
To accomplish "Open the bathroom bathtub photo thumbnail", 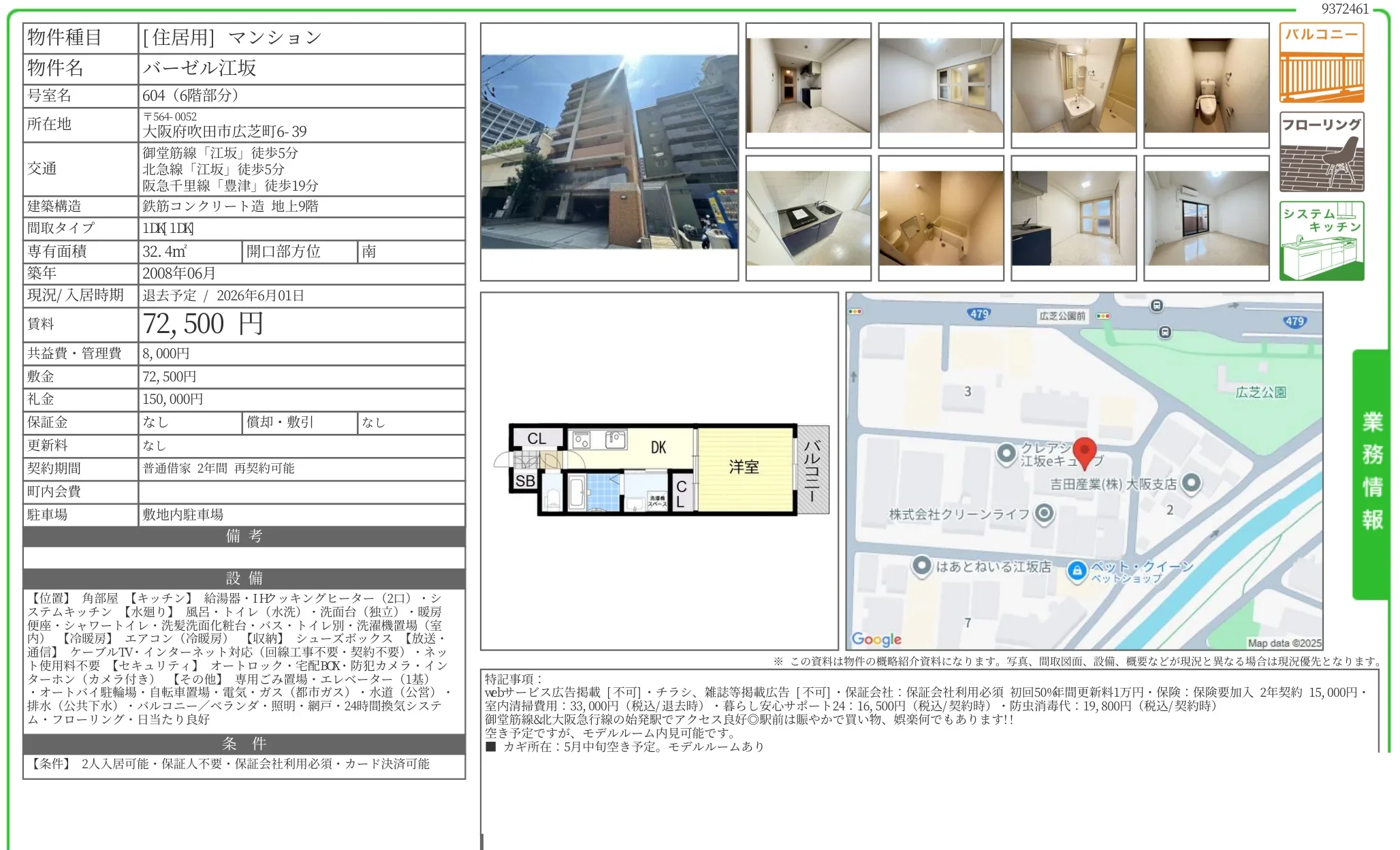I will (x=940, y=218).
